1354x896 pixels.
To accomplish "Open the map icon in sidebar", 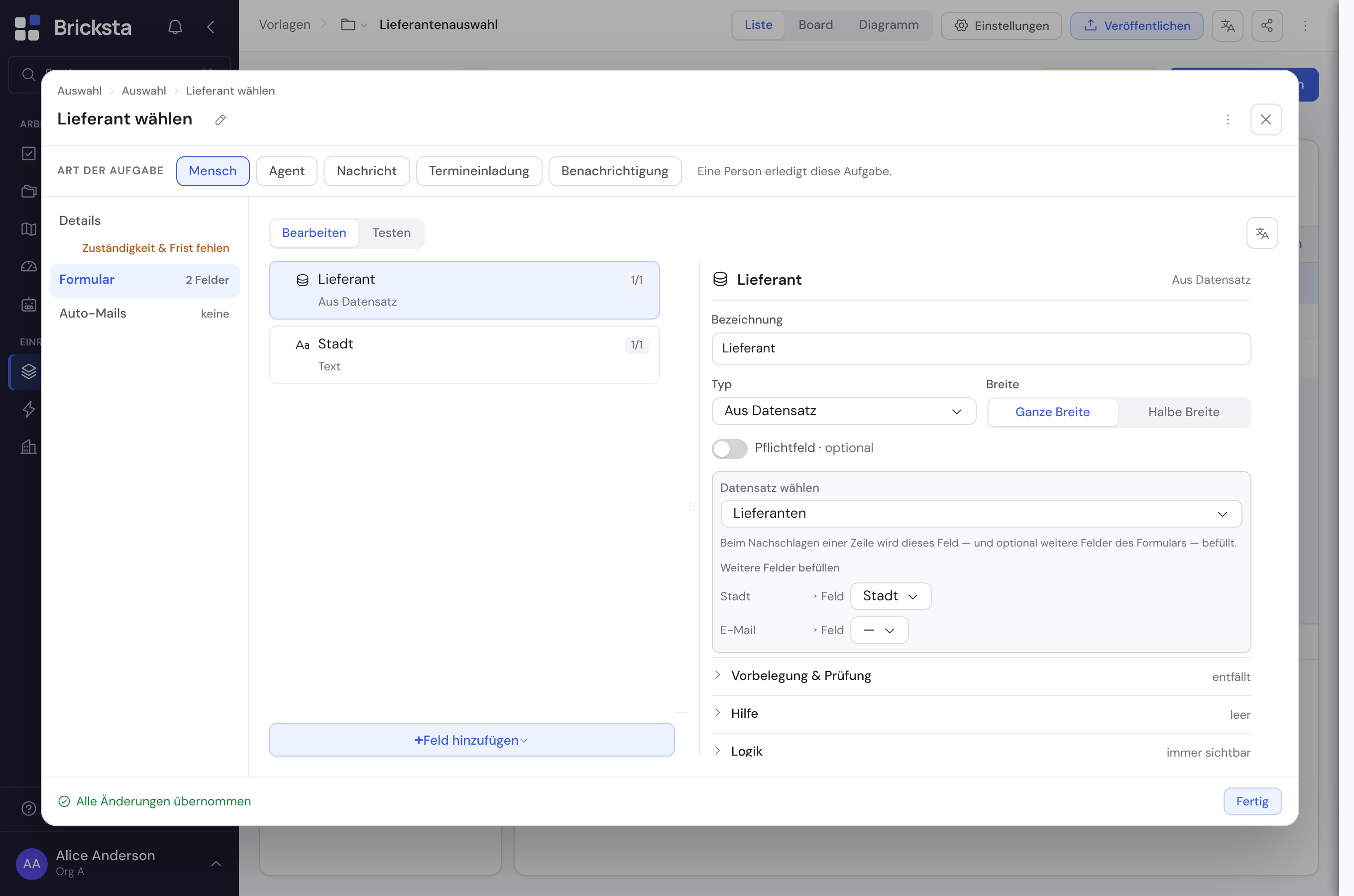I will pyautogui.click(x=28, y=228).
